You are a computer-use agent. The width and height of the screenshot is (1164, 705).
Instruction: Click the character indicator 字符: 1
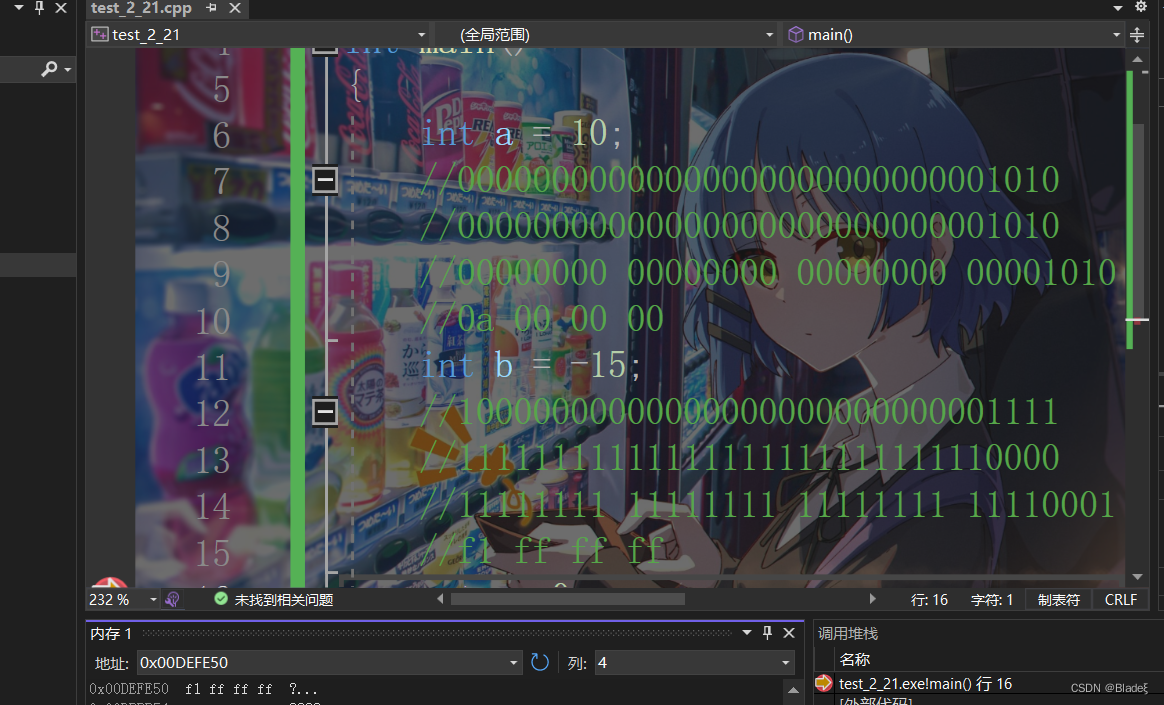[992, 600]
